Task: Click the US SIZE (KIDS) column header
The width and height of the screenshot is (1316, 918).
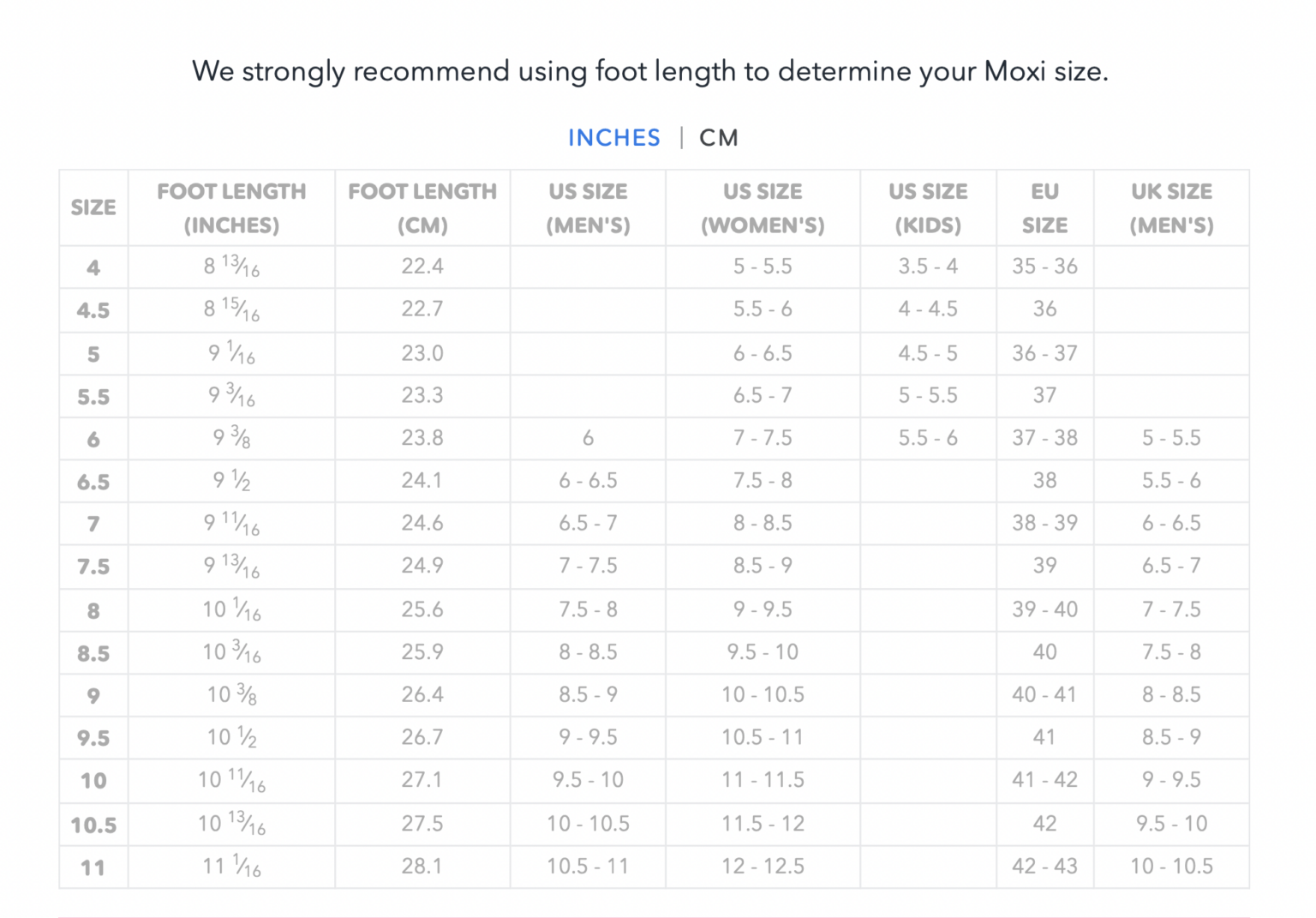Action: click(928, 207)
